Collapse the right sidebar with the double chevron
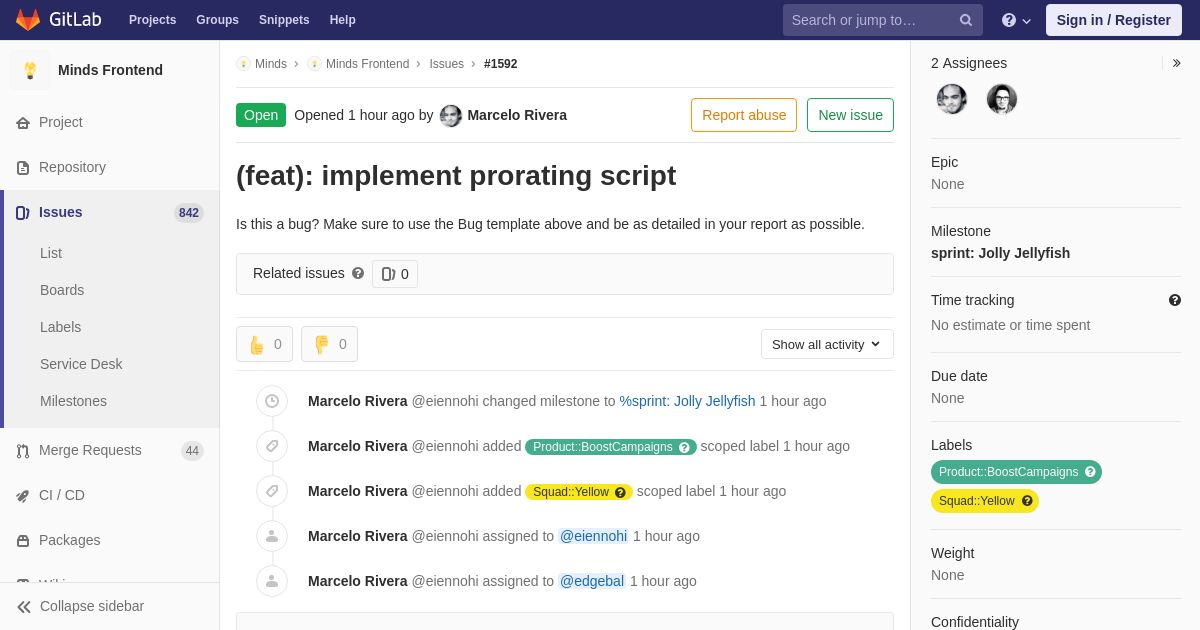Viewport: 1200px width, 630px height. tap(1176, 63)
